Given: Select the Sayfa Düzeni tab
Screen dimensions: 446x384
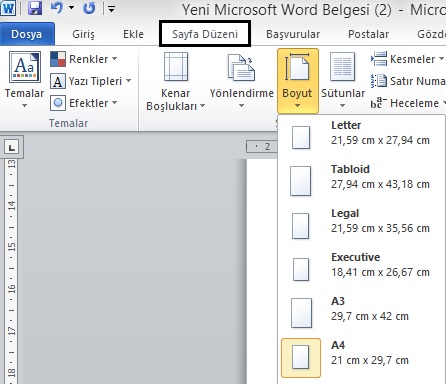Looking at the screenshot, I should coord(205,34).
